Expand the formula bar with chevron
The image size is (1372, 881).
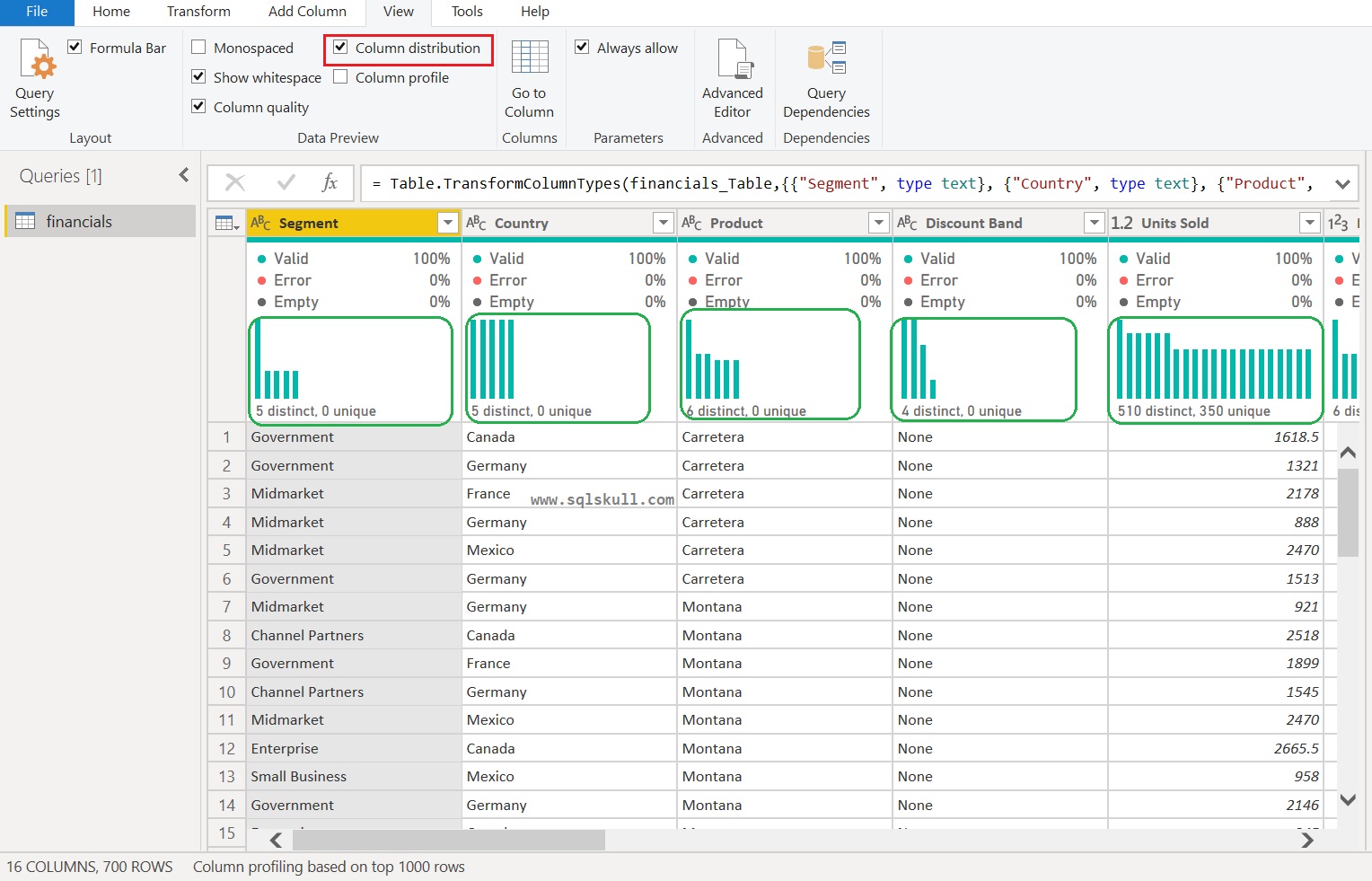coord(1342,184)
